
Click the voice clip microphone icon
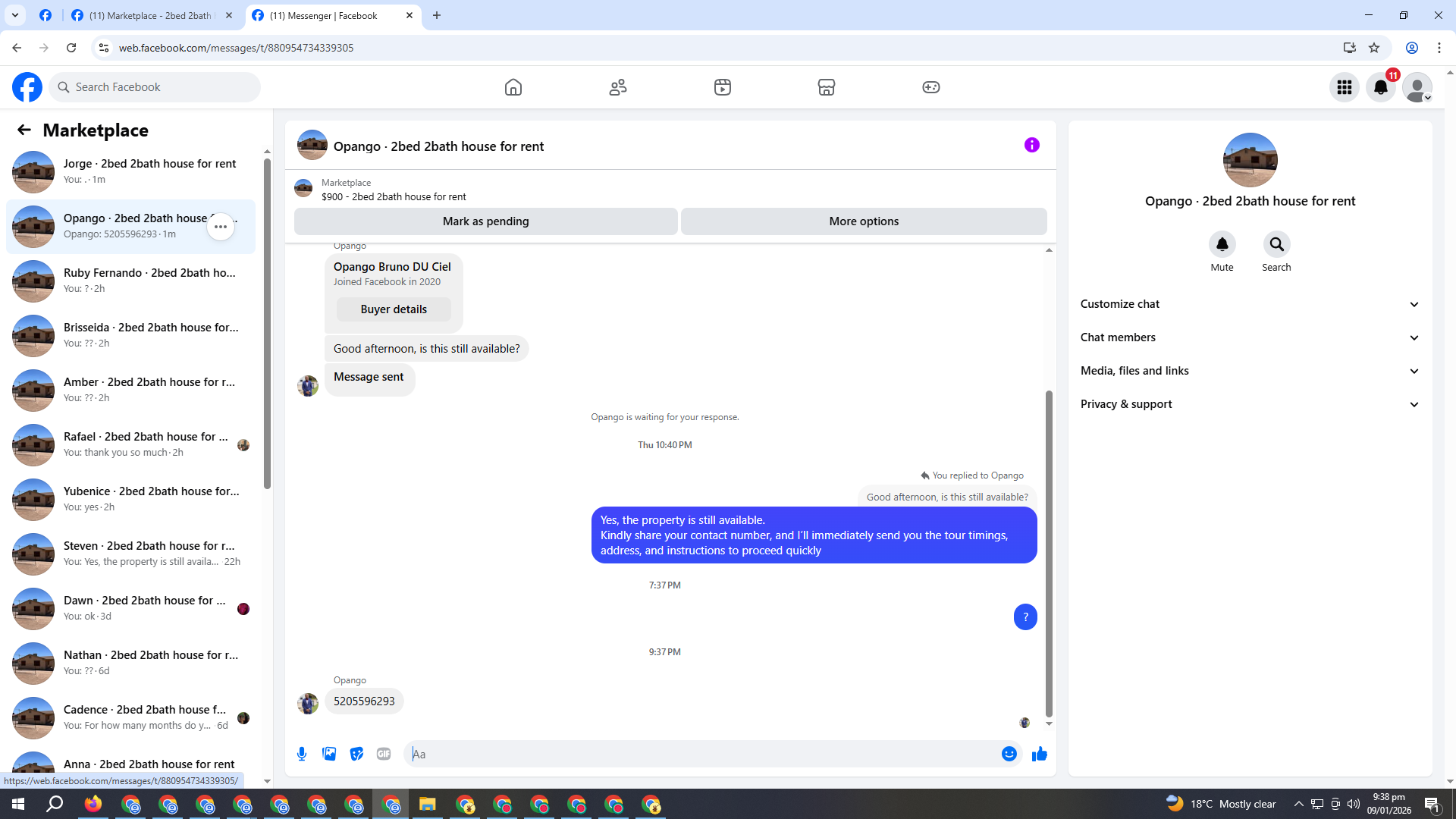tap(302, 754)
